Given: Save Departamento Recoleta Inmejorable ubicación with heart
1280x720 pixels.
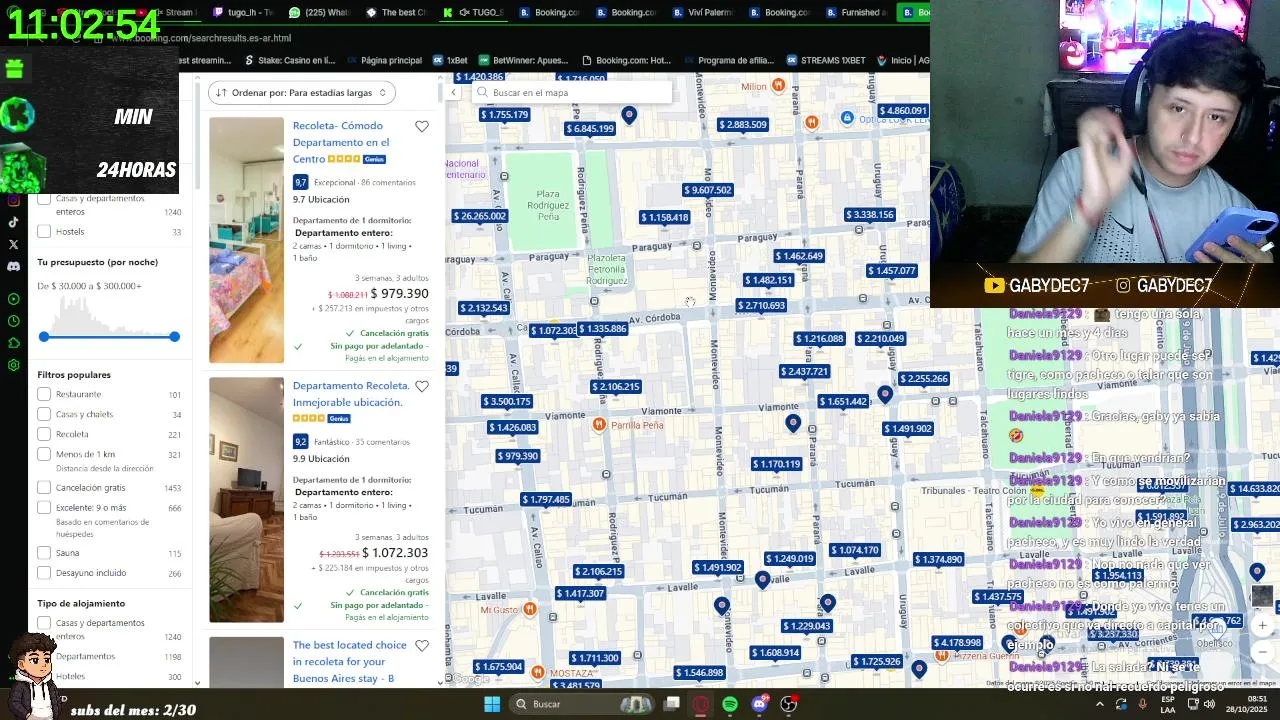Looking at the screenshot, I should (422, 387).
